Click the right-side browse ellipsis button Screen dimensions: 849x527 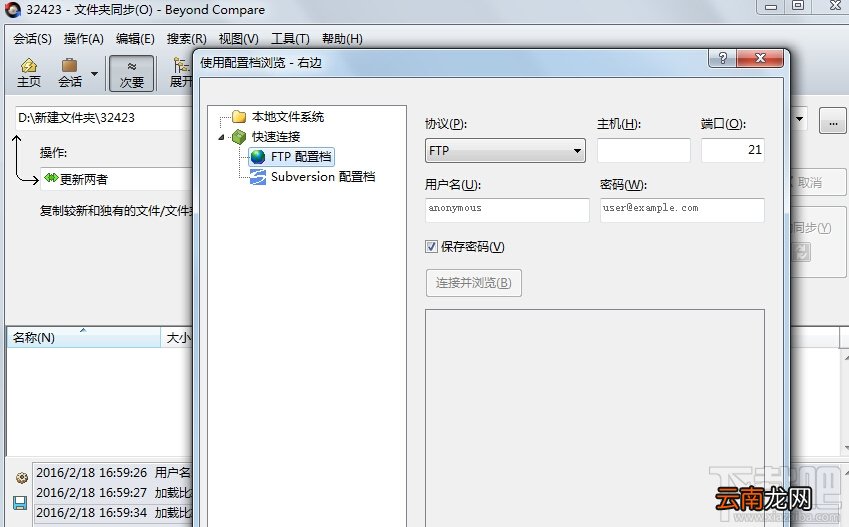coord(833,120)
